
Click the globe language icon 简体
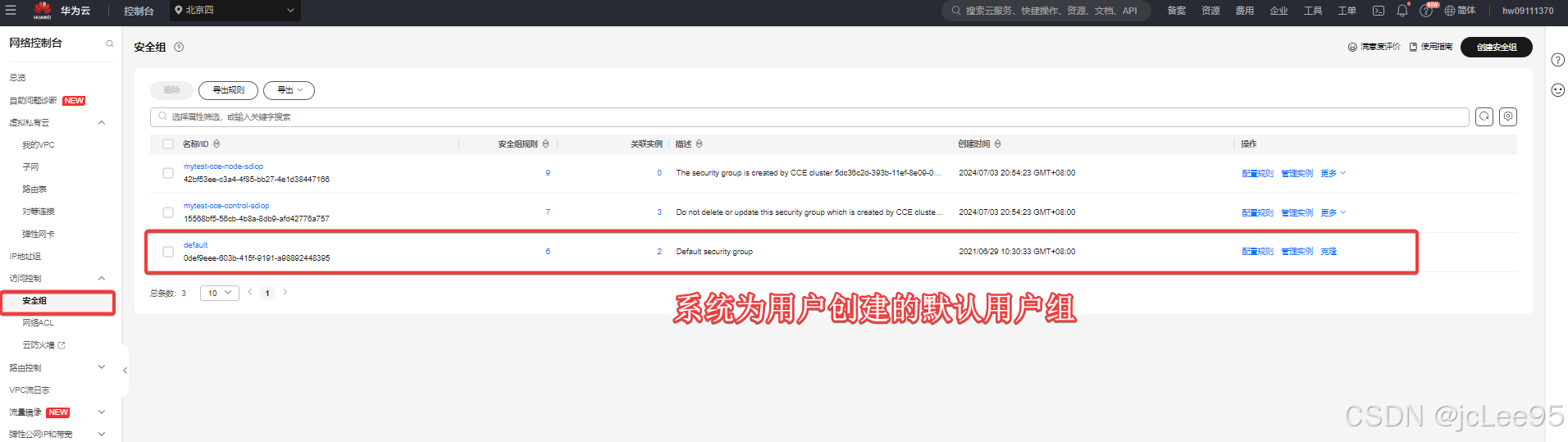point(1460,11)
